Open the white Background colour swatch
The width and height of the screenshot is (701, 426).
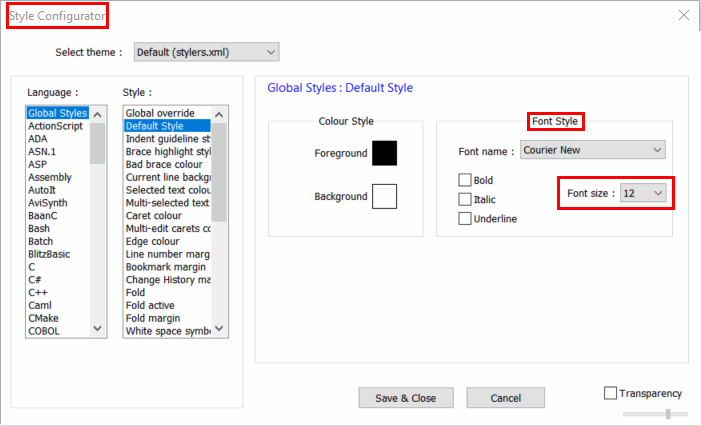click(384, 197)
